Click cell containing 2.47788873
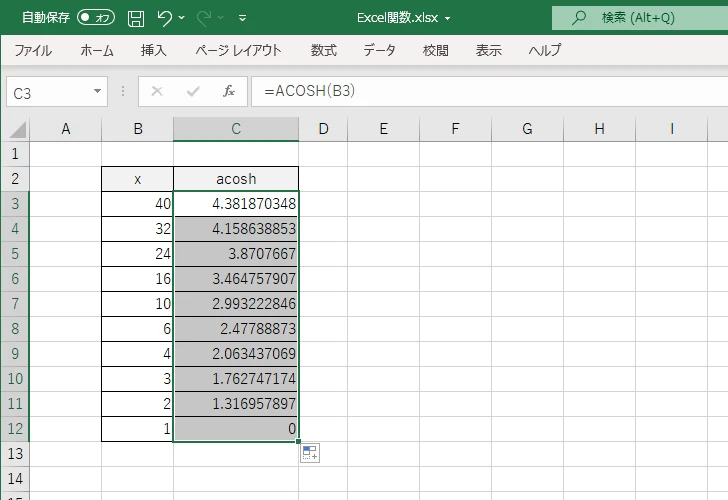 point(236,329)
